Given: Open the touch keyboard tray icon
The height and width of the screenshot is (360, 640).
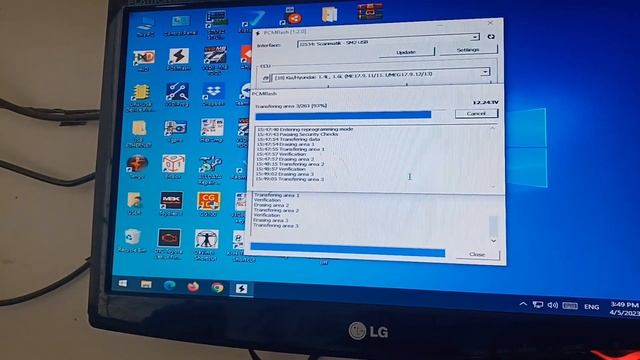Looking at the screenshot, I should click(570, 306).
